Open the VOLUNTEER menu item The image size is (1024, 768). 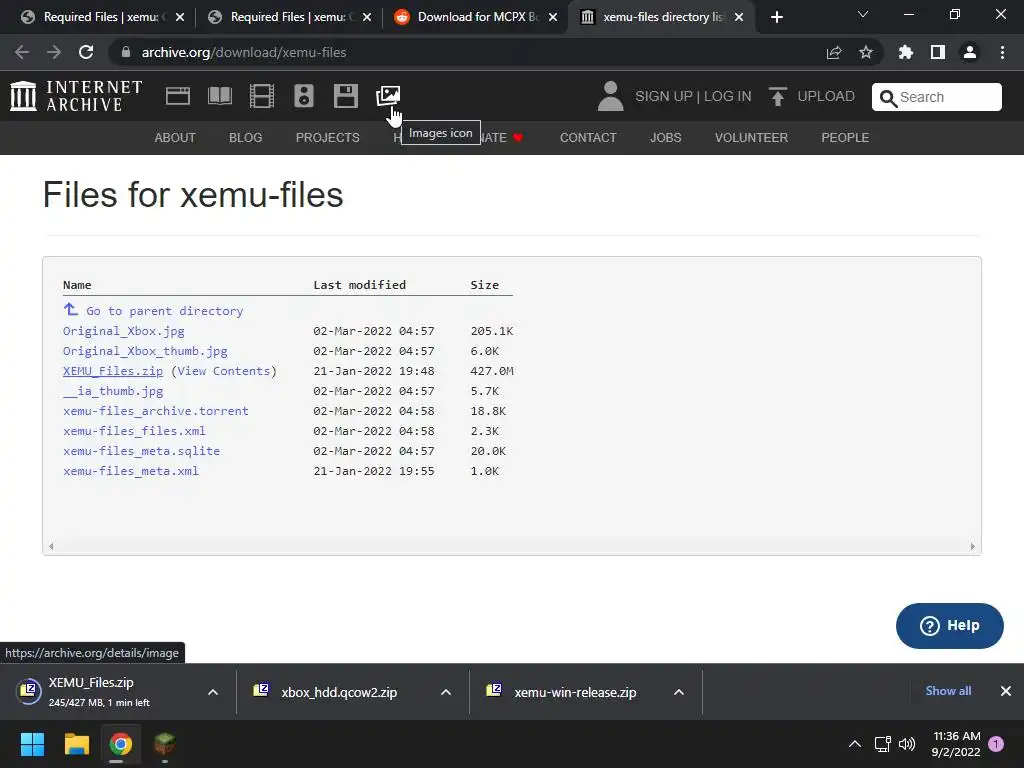coord(751,138)
